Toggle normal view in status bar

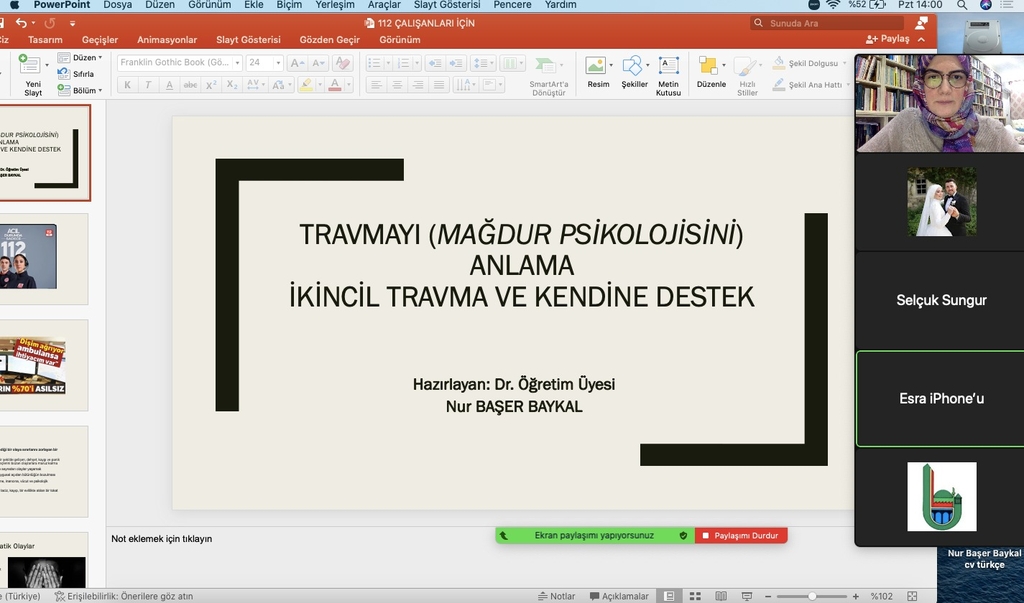click(x=668, y=596)
